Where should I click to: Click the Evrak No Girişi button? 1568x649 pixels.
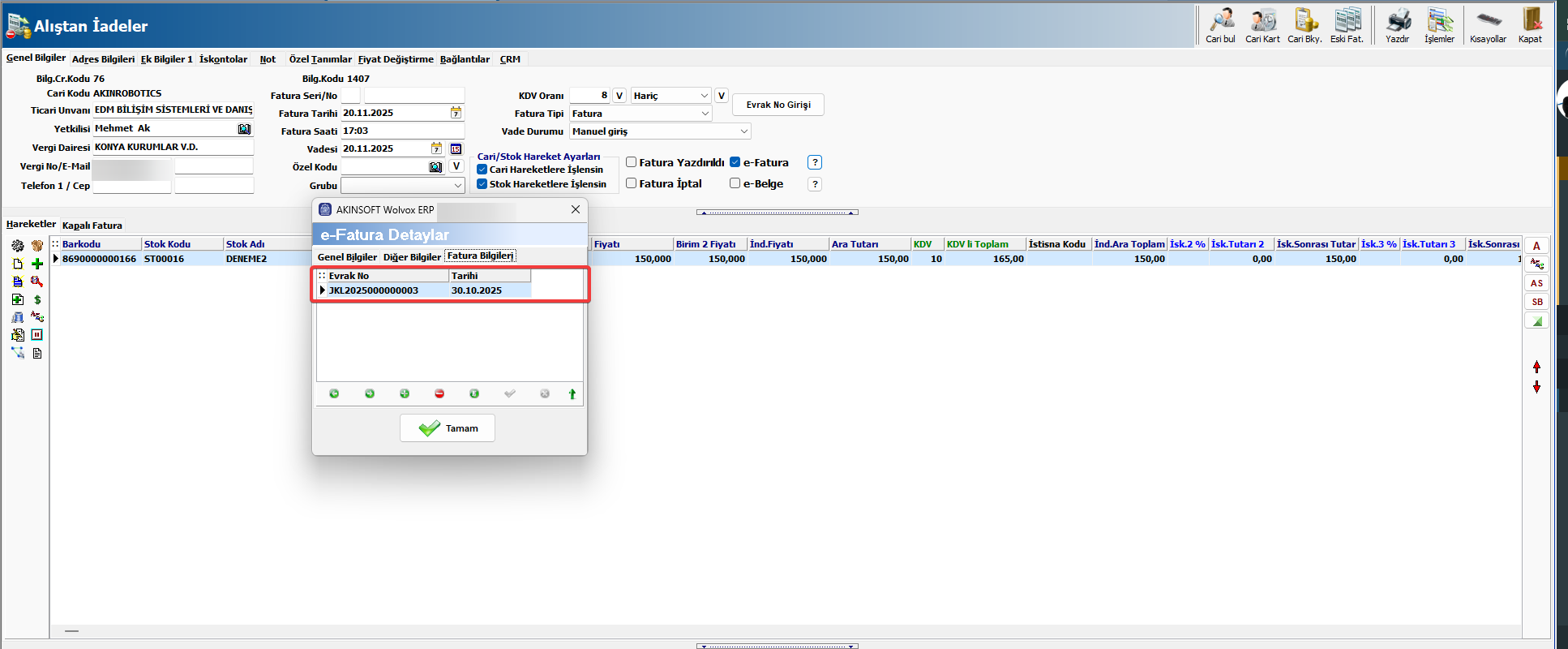coord(778,105)
